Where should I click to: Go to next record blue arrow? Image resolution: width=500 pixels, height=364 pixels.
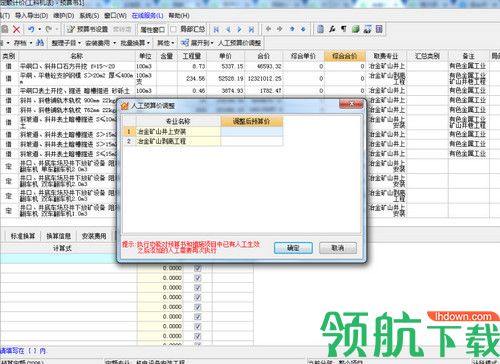pyautogui.click(x=239, y=29)
